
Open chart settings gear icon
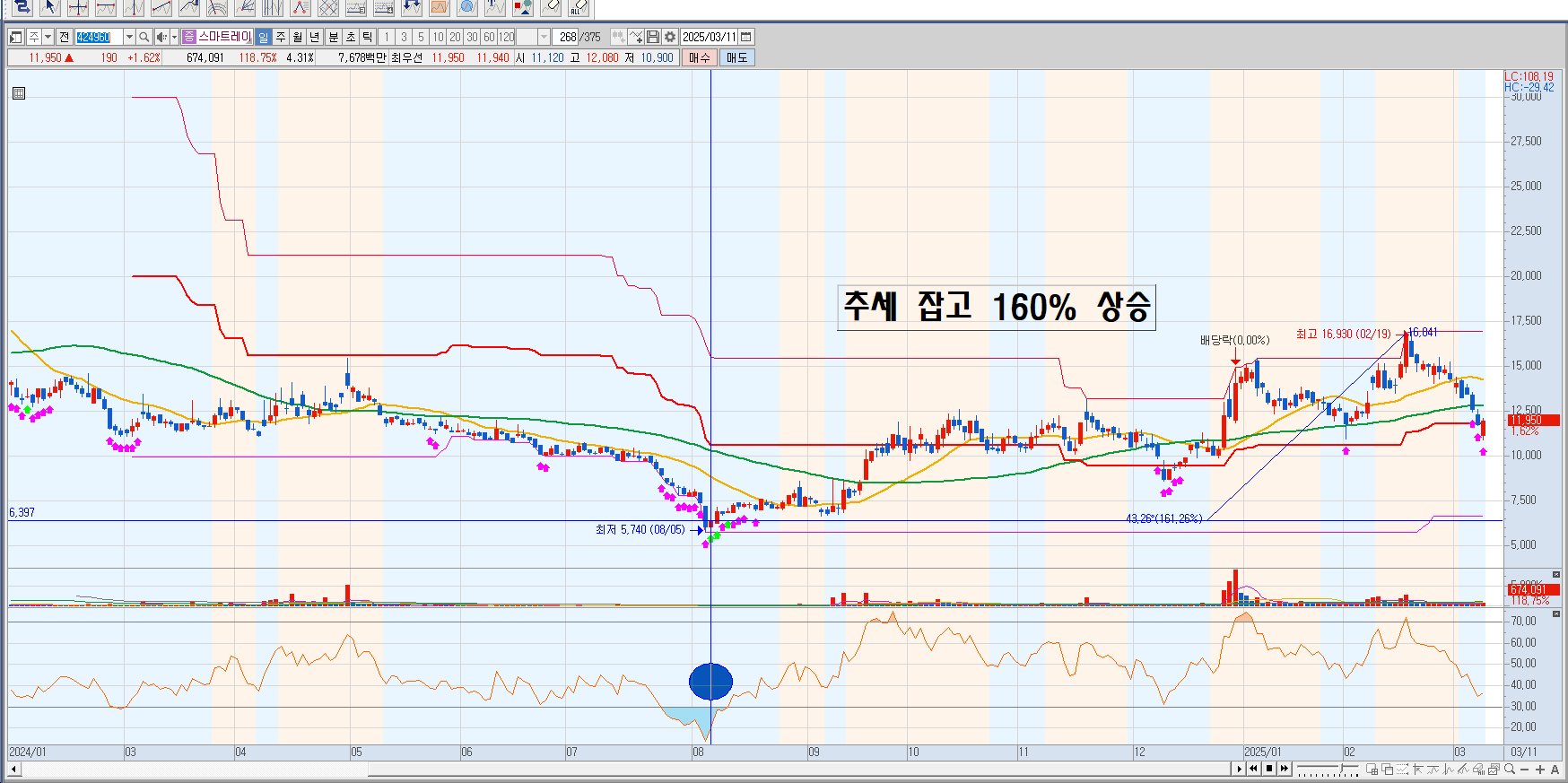click(669, 37)
